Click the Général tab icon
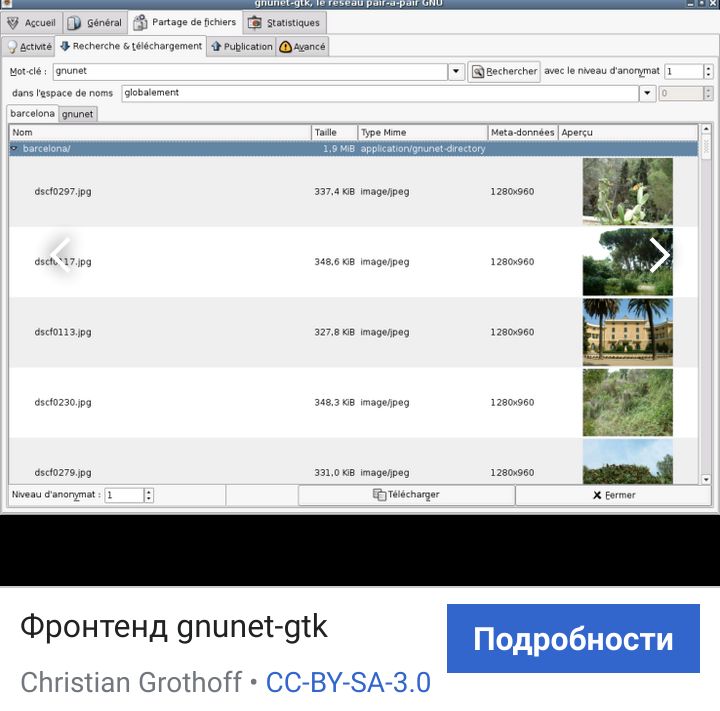Viewport: 720px width, 711px height. click(x=74, y=23)
